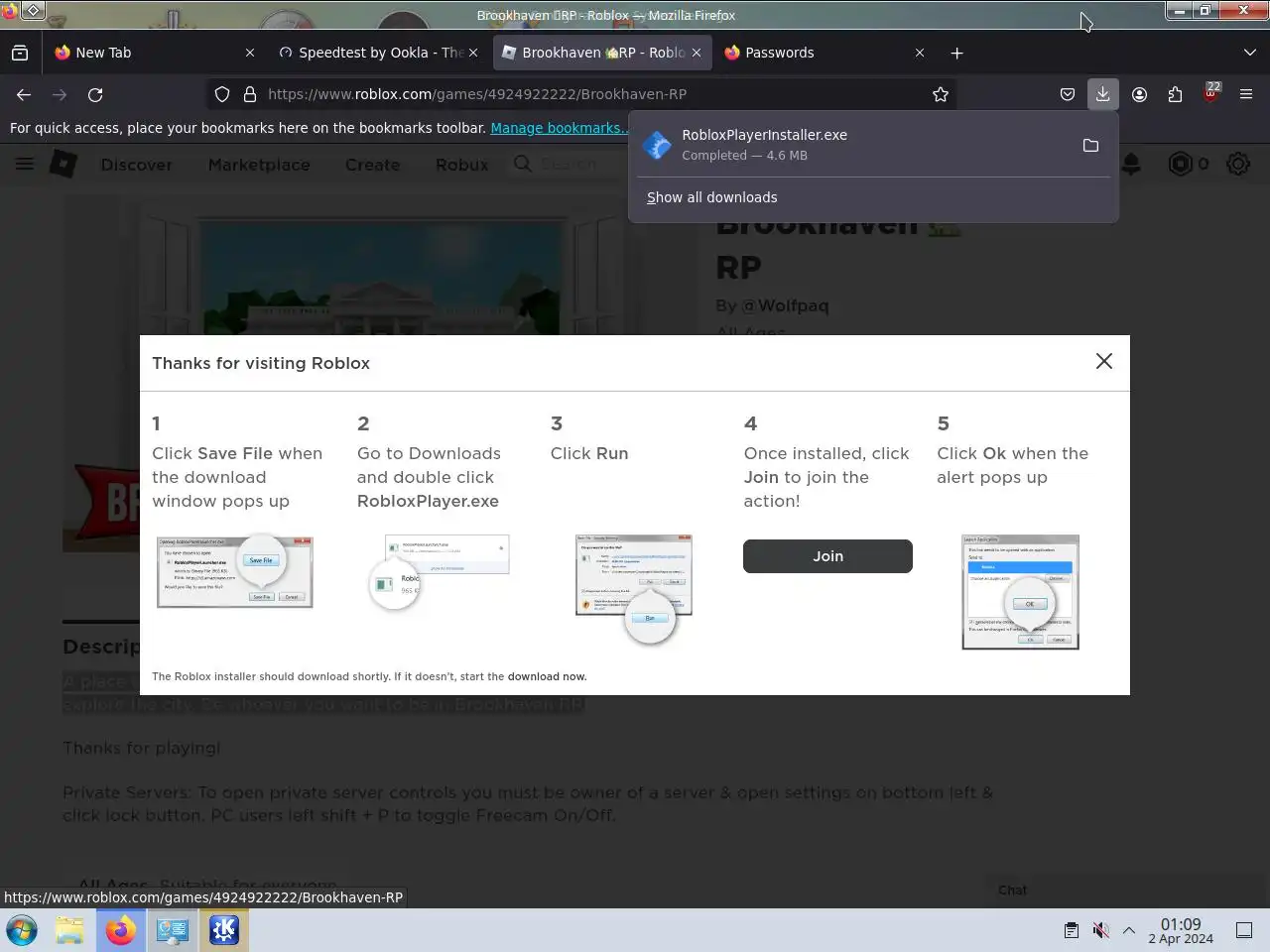
Task: Close the Brookhaven RP tab
Action: (x=697, y=53)
